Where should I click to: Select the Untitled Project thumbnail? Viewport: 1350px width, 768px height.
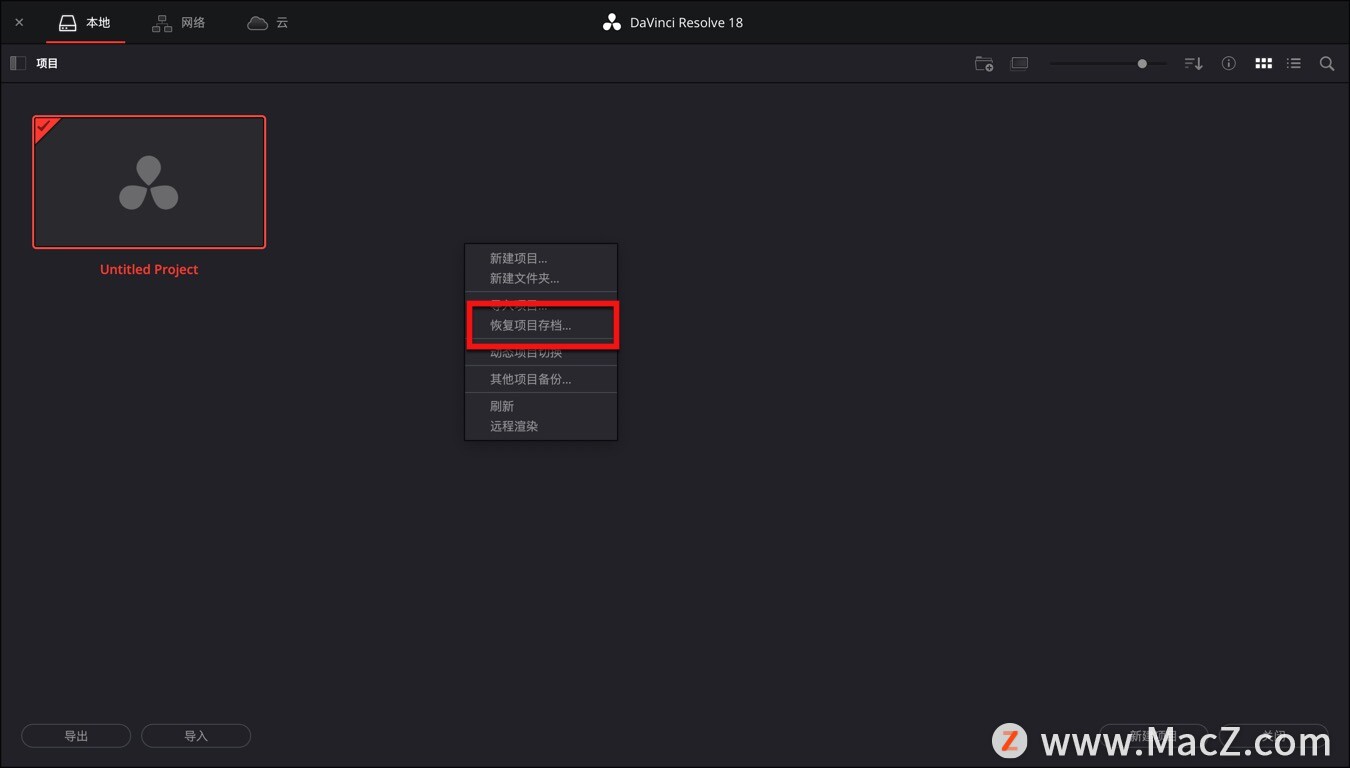pos(149,182)
